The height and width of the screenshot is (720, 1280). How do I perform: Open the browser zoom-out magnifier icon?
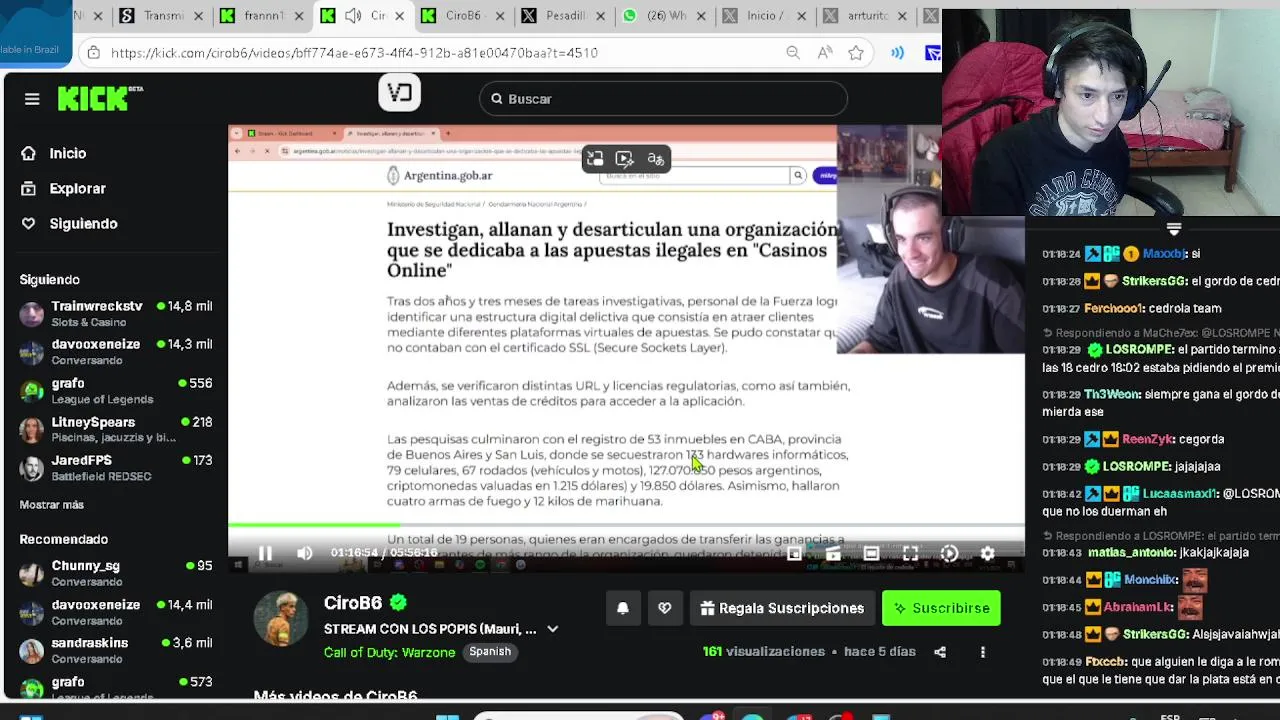pos(793,53)
